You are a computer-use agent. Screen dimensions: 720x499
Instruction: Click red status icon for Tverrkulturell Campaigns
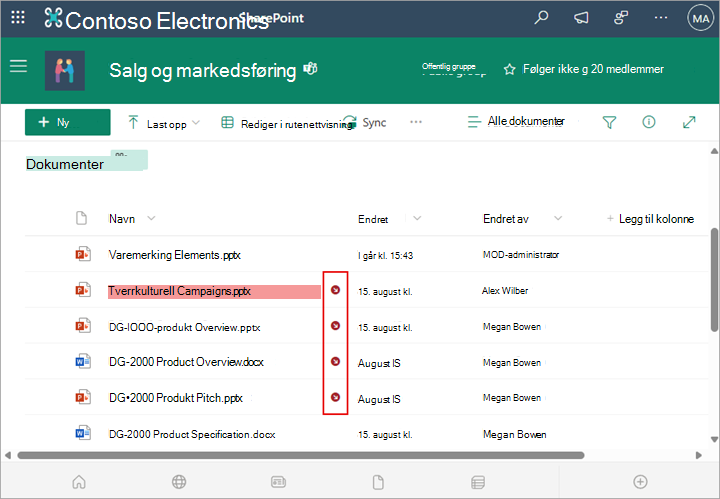pyautogui.click(x=336, y=290)
